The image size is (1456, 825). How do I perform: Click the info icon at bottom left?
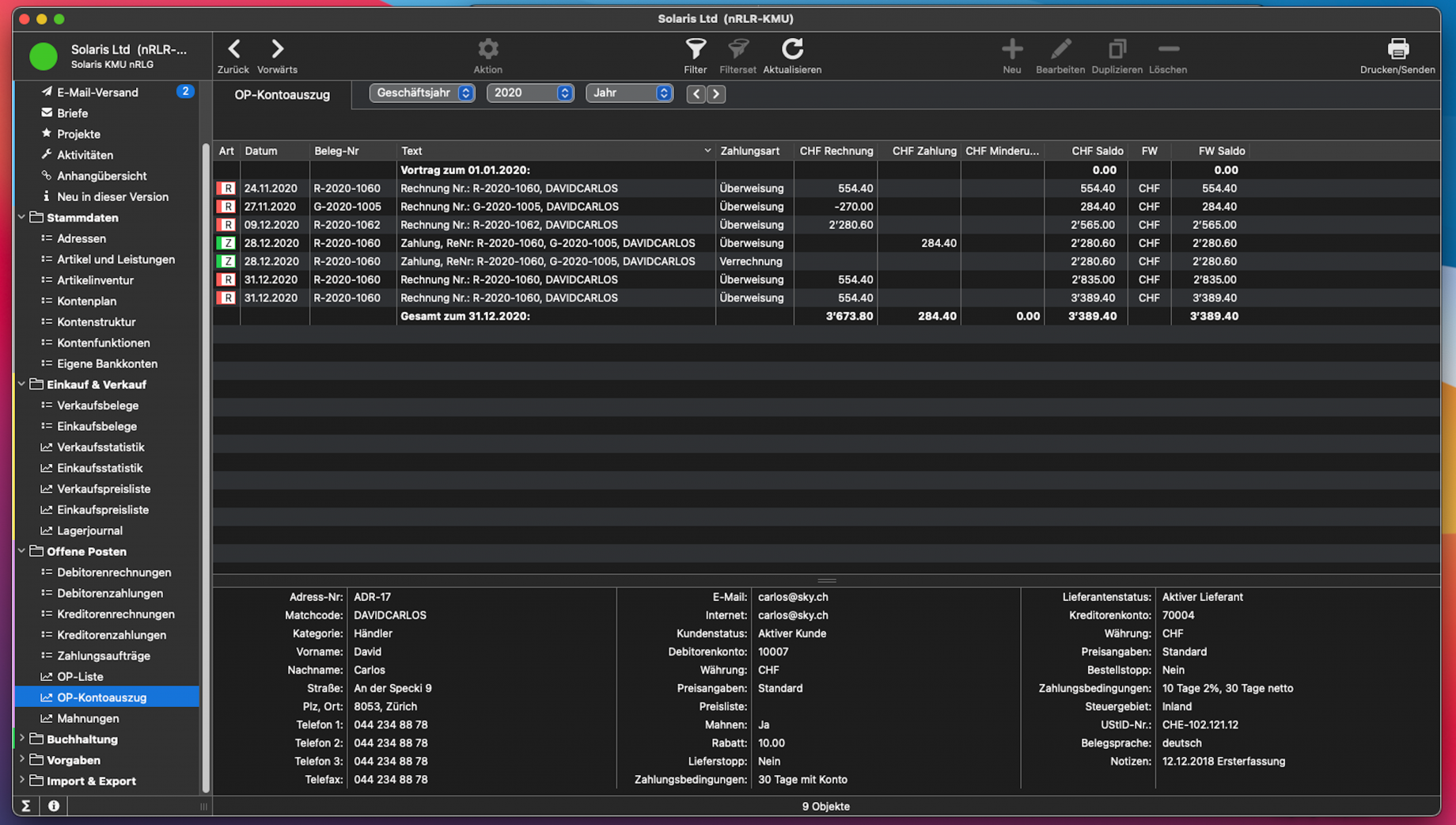[x=54, y=805]
